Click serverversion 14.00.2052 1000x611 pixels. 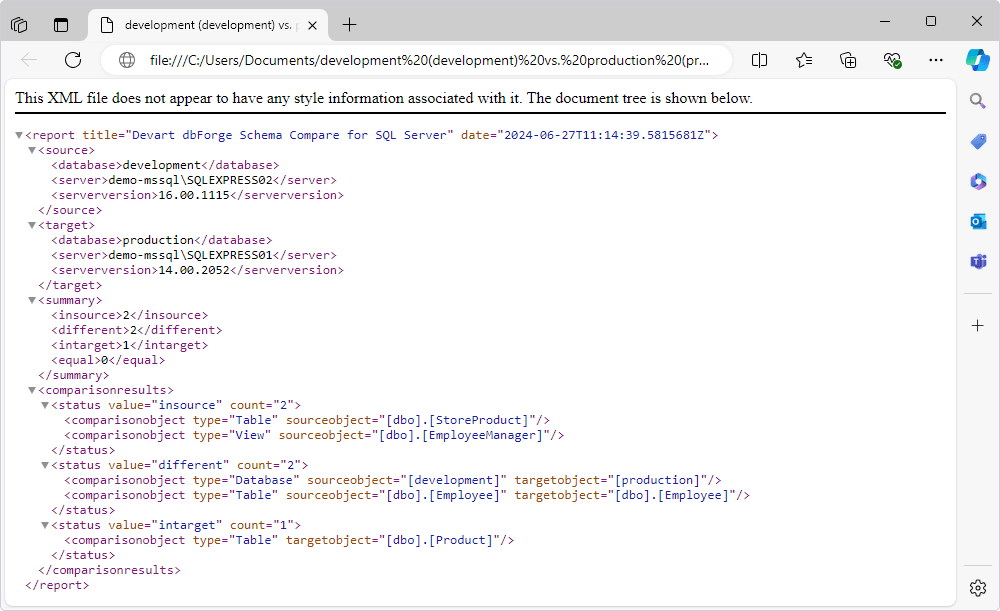pos(194,270)
